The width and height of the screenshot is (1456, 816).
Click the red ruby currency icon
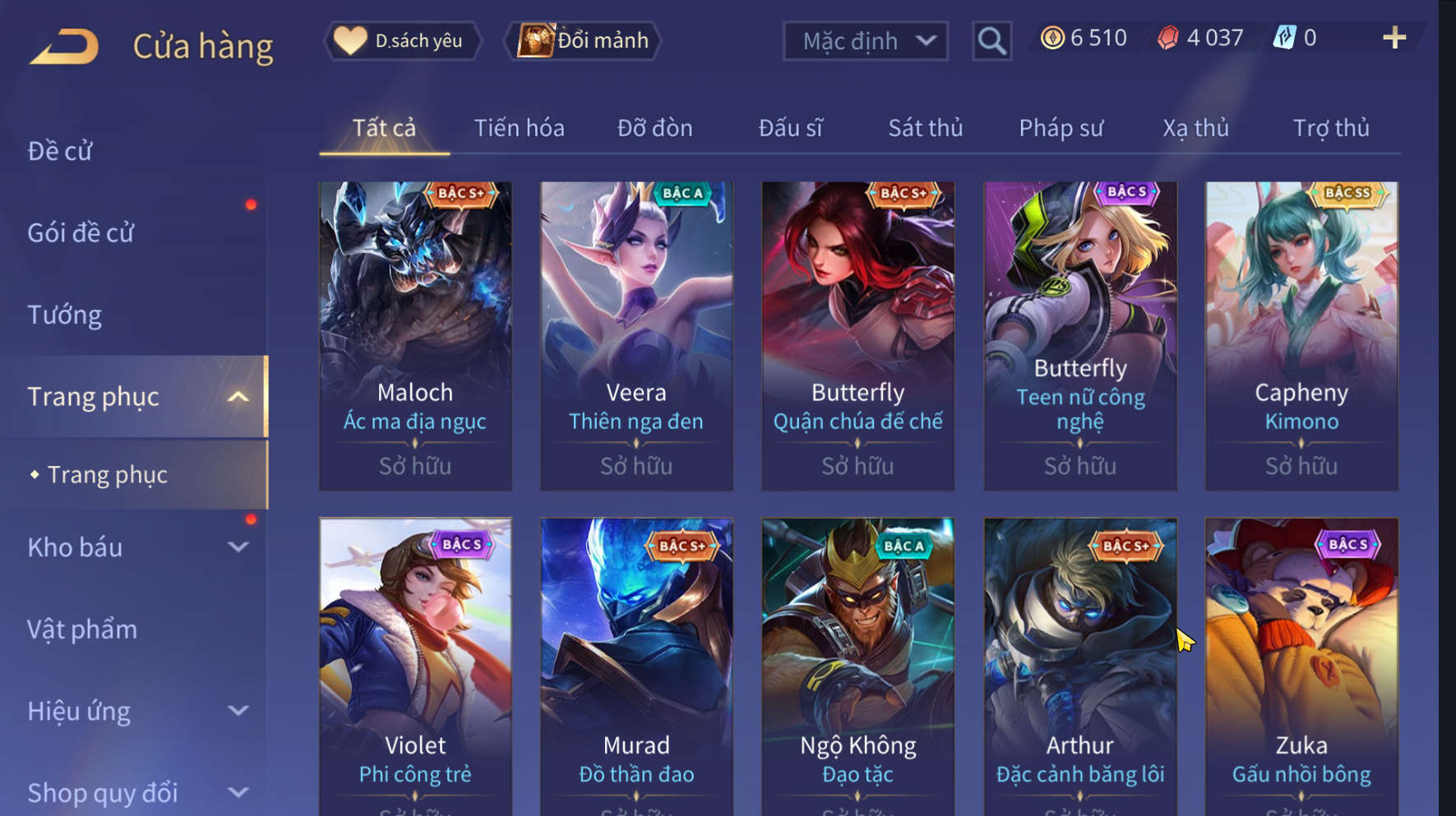click(x=1168, y=38)
